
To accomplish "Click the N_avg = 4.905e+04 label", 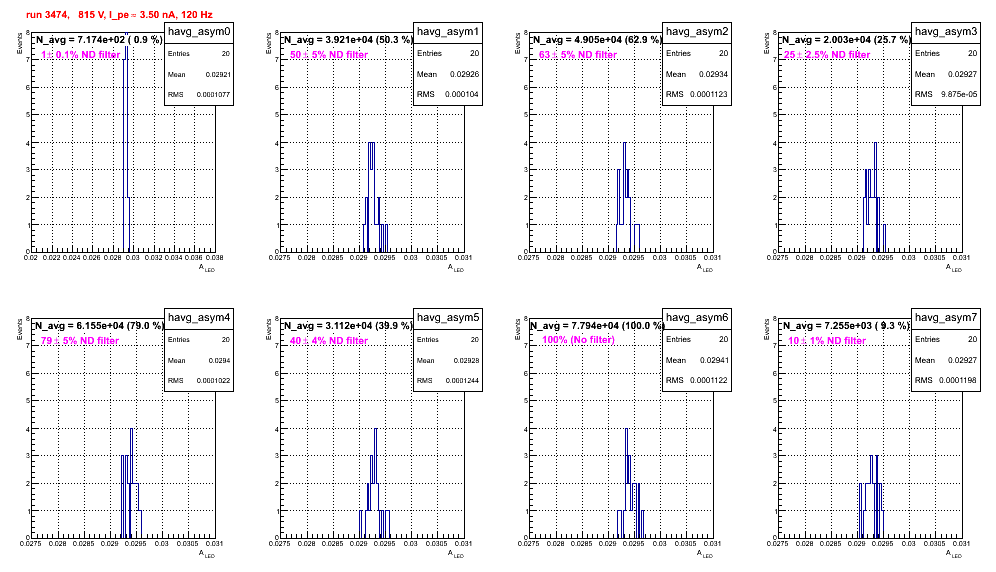I will coord(596,40).
